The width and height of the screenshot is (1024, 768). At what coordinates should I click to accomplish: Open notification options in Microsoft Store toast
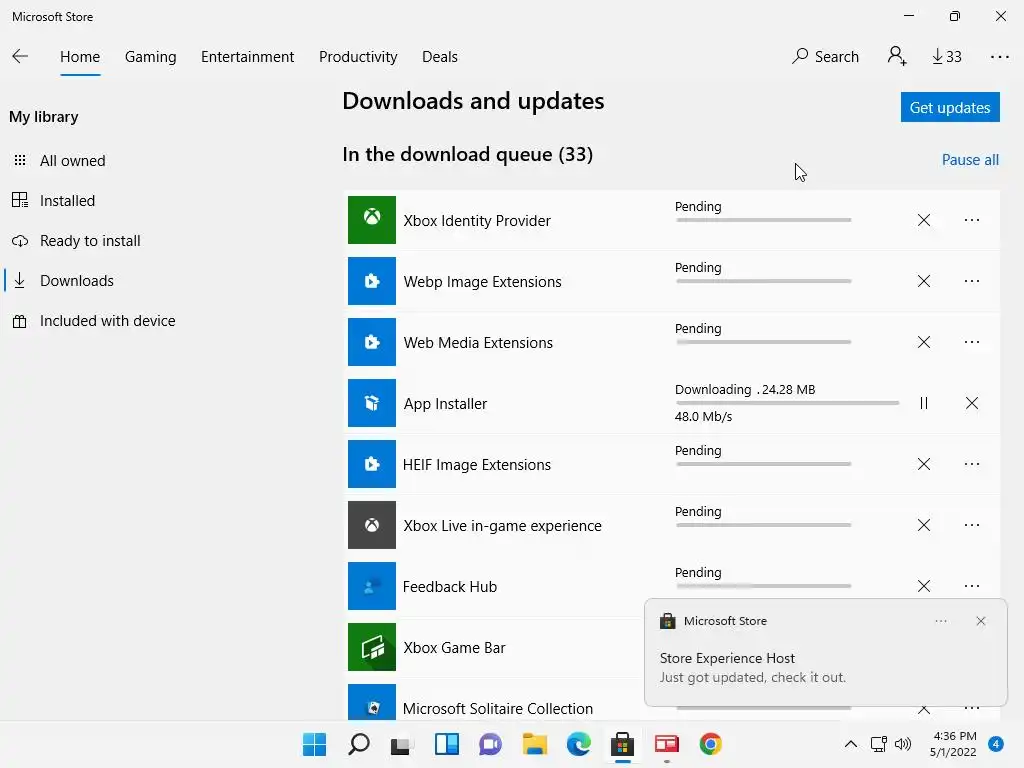pos(940,621)
